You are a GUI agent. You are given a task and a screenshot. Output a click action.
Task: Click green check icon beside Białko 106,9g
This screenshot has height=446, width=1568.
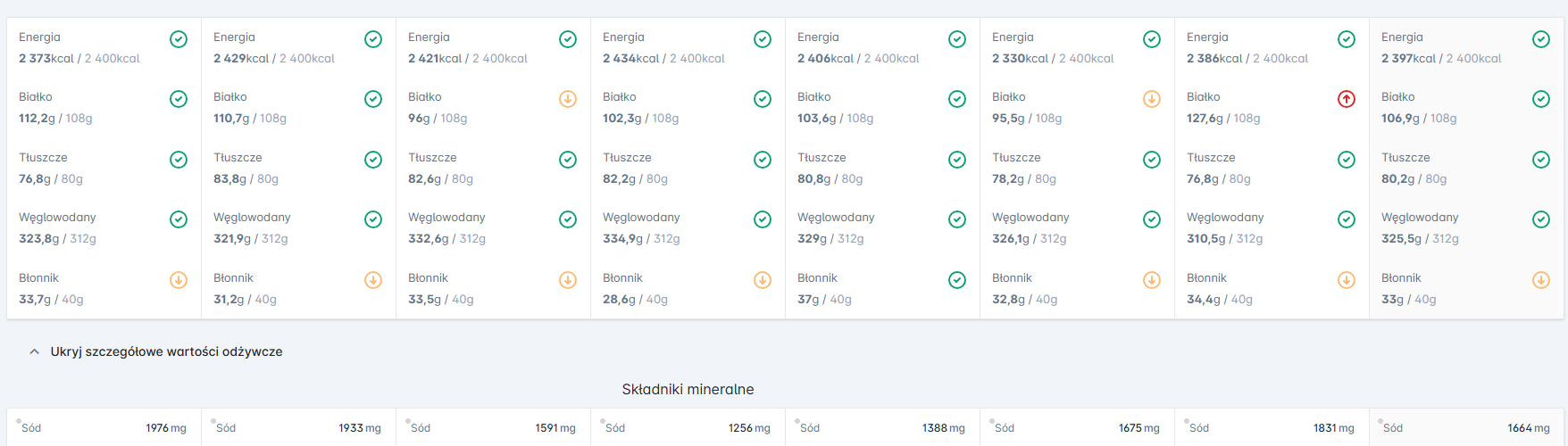coord(1541,99)
